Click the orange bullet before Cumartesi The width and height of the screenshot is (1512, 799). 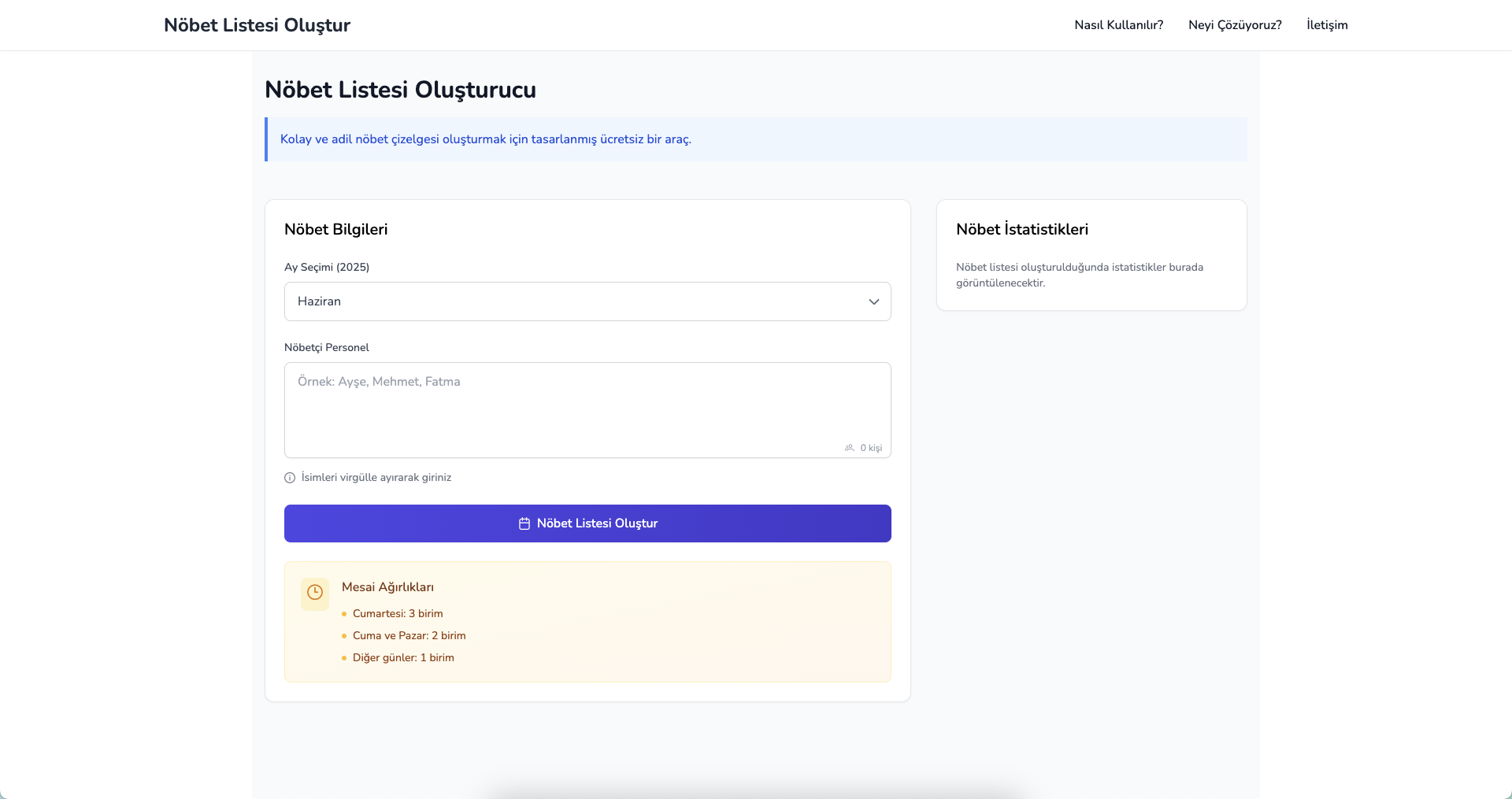tap(344, 614)
